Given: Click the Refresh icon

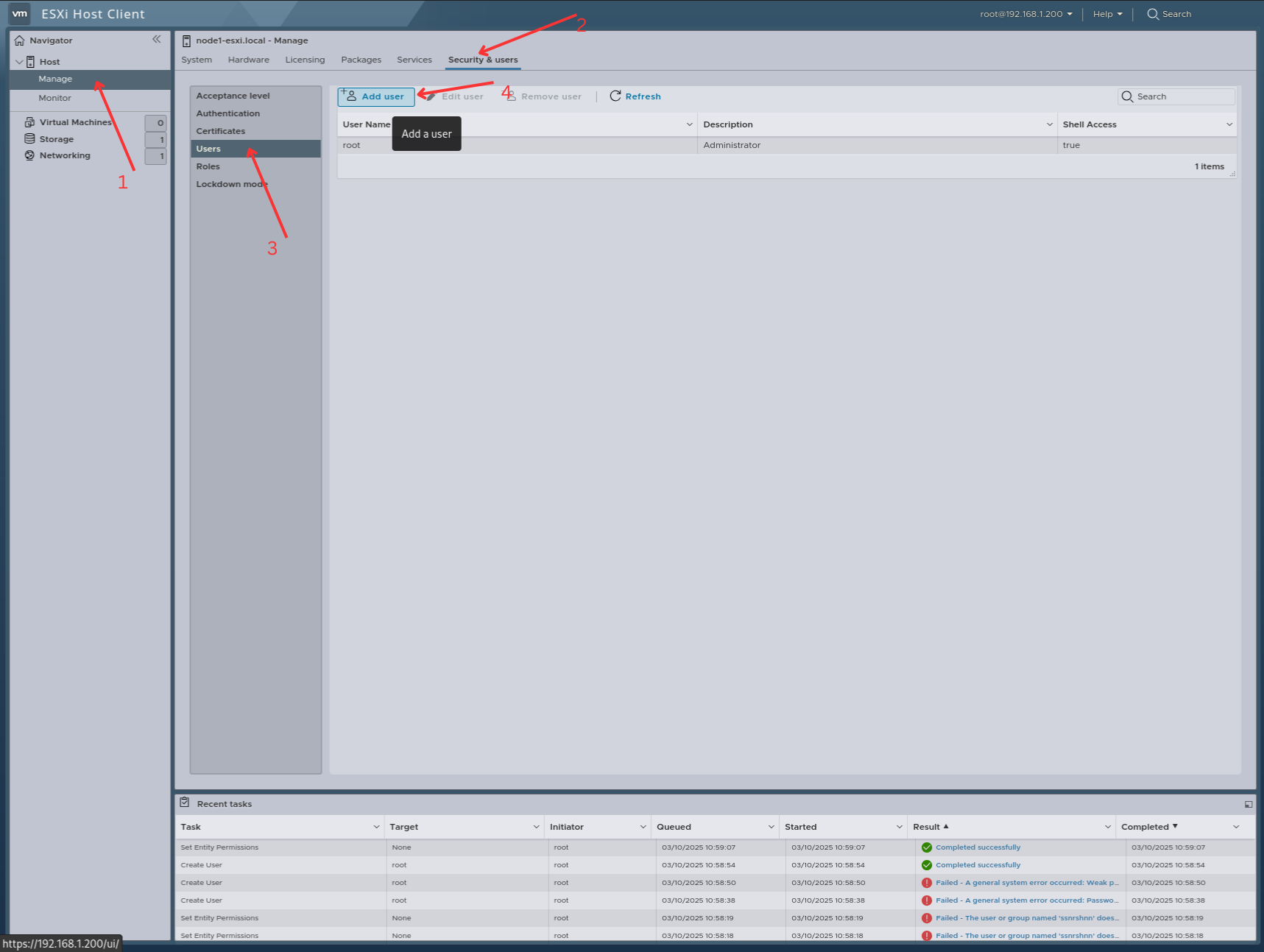Looking at the screenshot, I should point(615,96).
